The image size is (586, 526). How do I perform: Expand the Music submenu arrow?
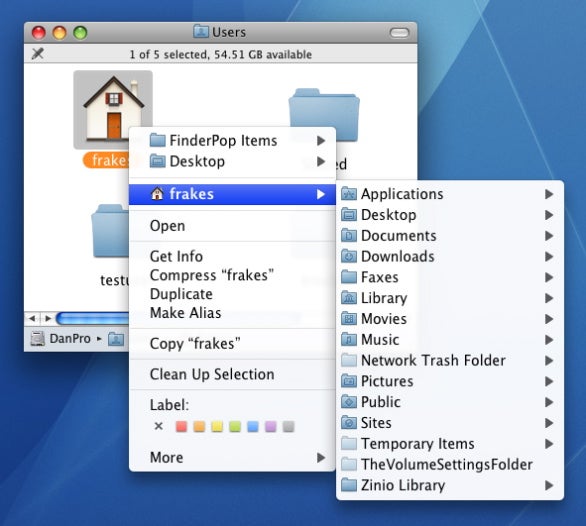[x=549, y=340]
